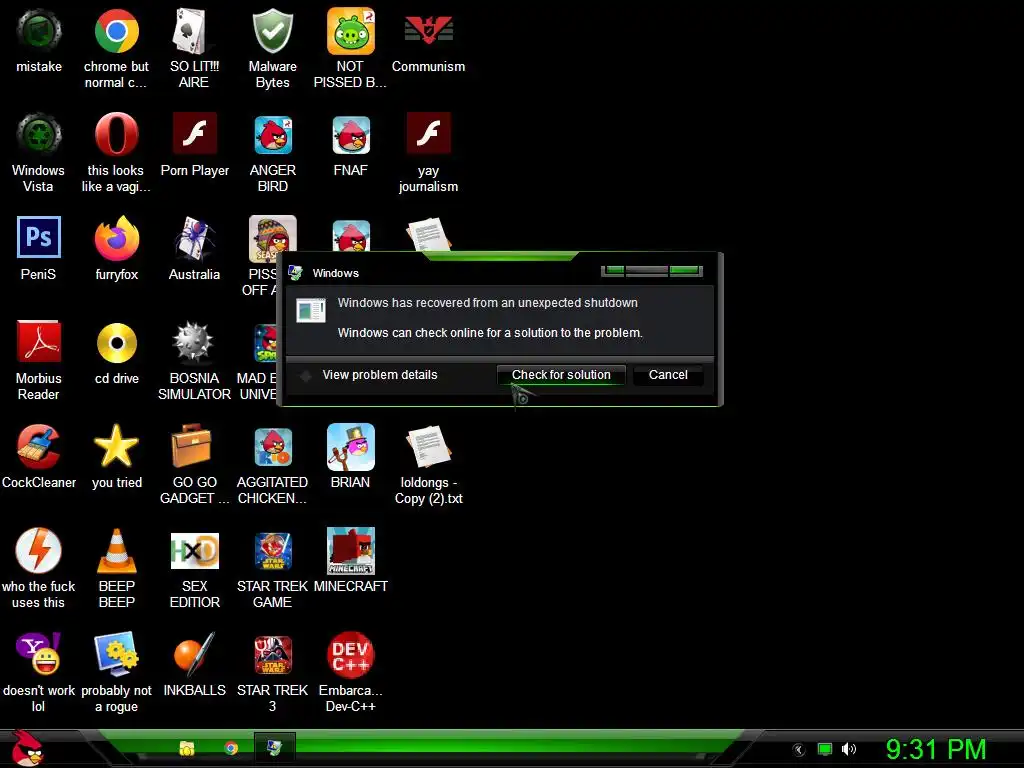1024x768 pixels.
Task: Select the Windows dialog taskbar button
Action: 274,748
